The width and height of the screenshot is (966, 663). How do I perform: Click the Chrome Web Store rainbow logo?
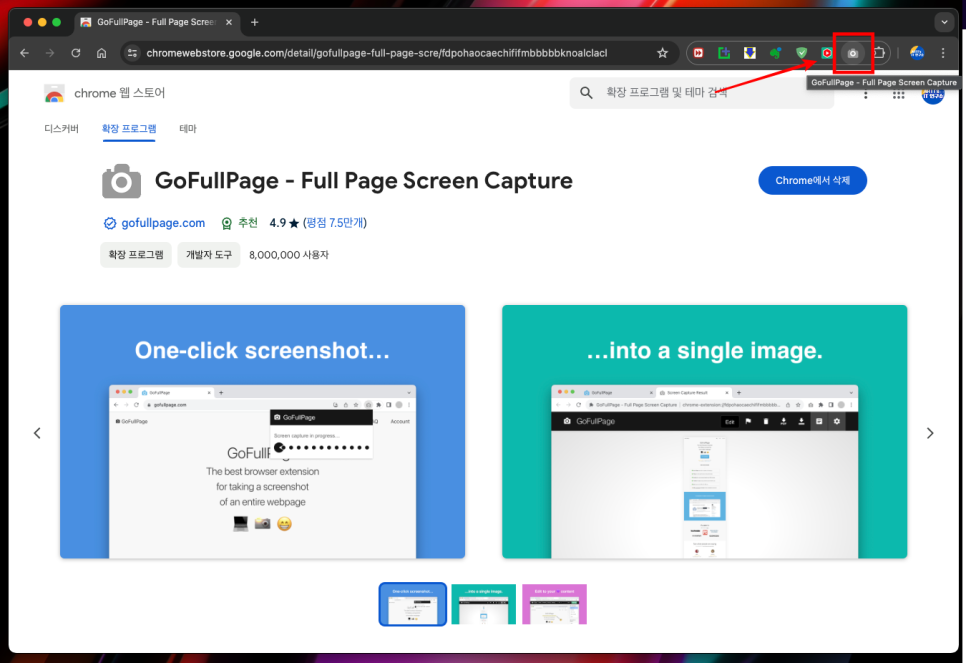tap(54, 94)
